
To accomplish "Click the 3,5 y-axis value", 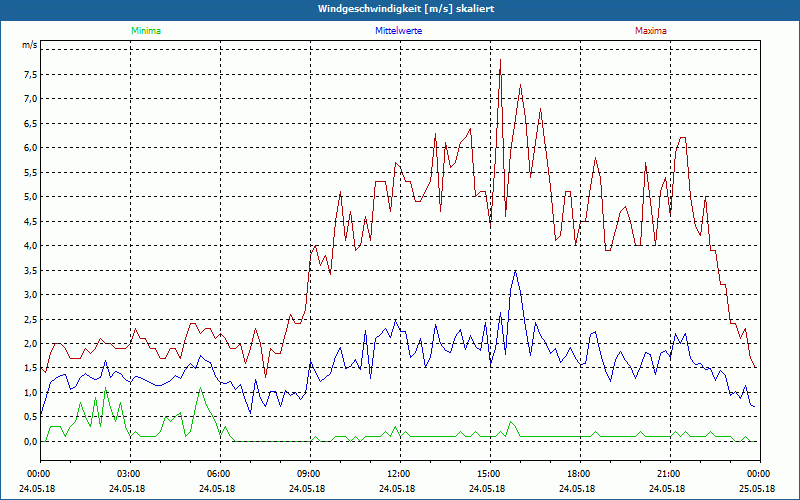I will tap(31, 270).
